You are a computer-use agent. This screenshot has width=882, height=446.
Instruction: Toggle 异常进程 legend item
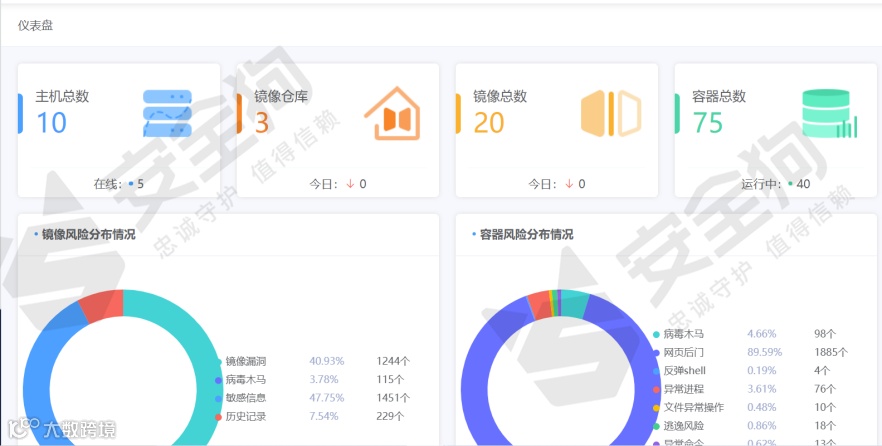679,389
